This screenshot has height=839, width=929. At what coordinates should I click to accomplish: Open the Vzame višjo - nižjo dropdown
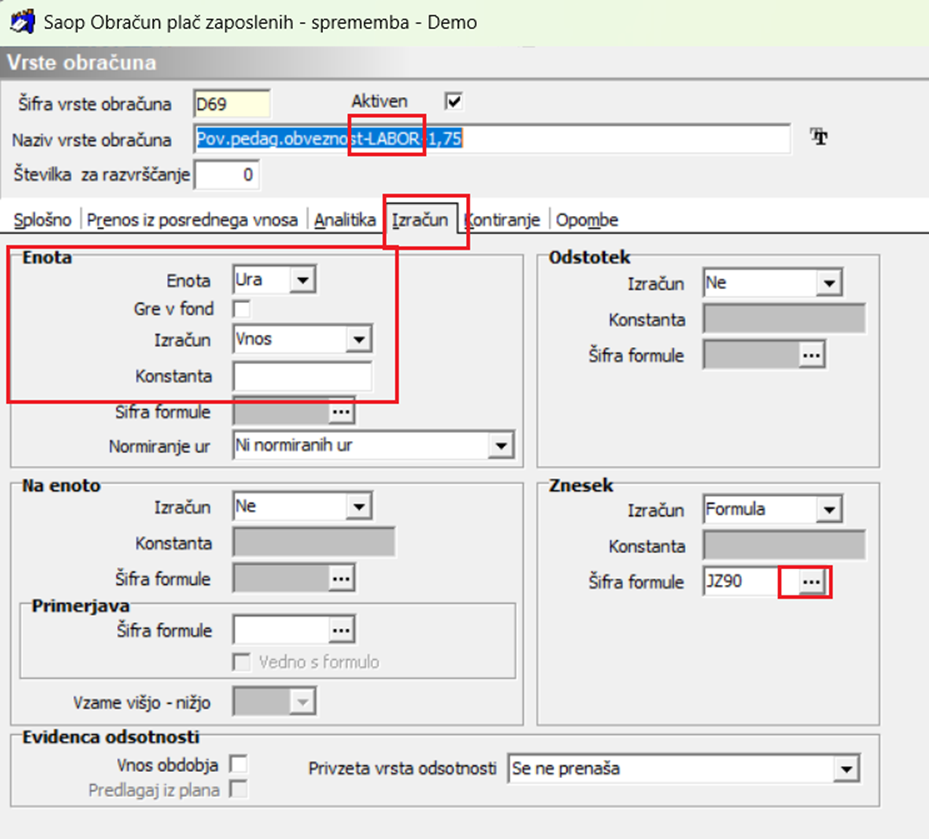[x=302, y=702]
